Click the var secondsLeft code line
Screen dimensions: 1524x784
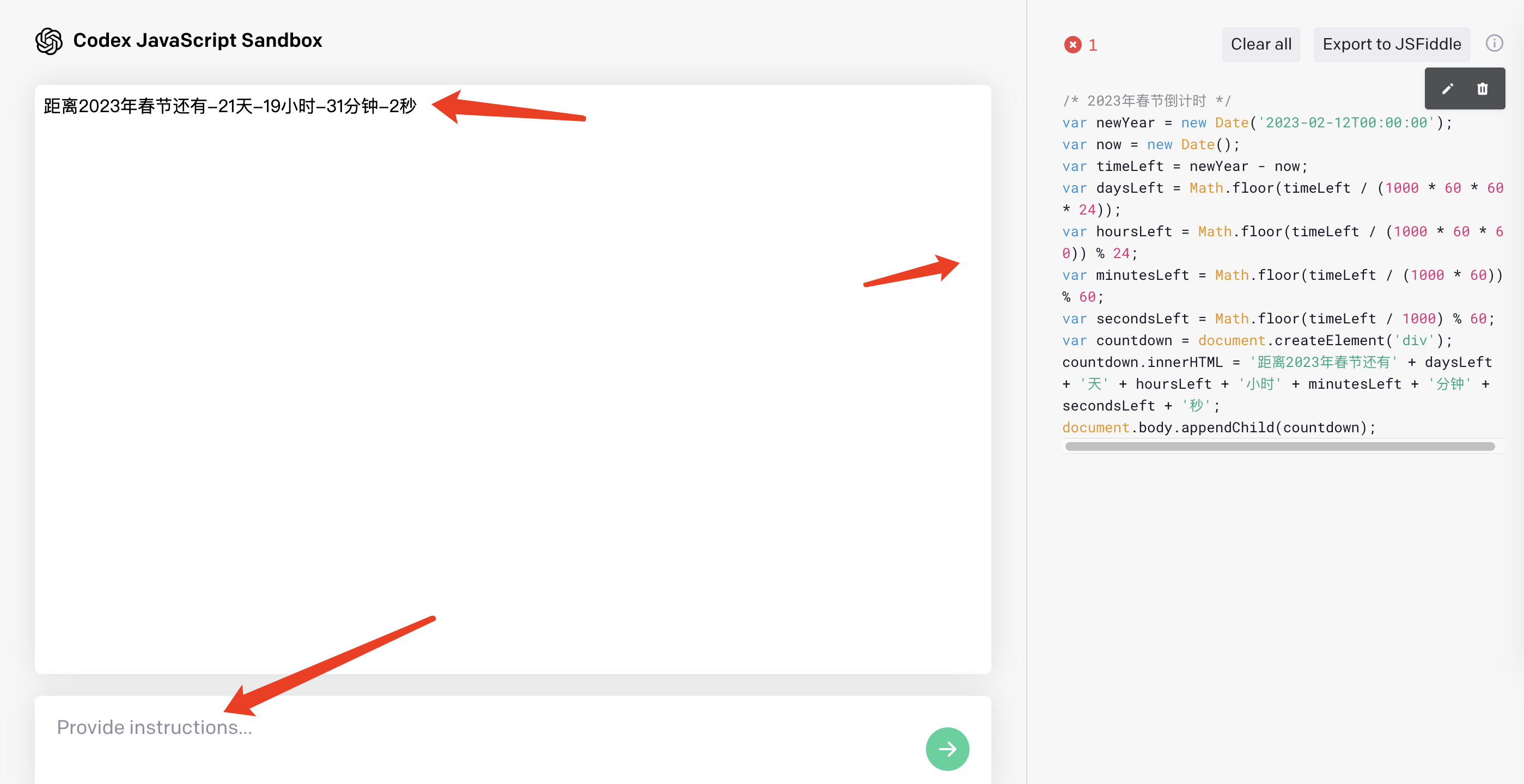(x=1278, y=318)
